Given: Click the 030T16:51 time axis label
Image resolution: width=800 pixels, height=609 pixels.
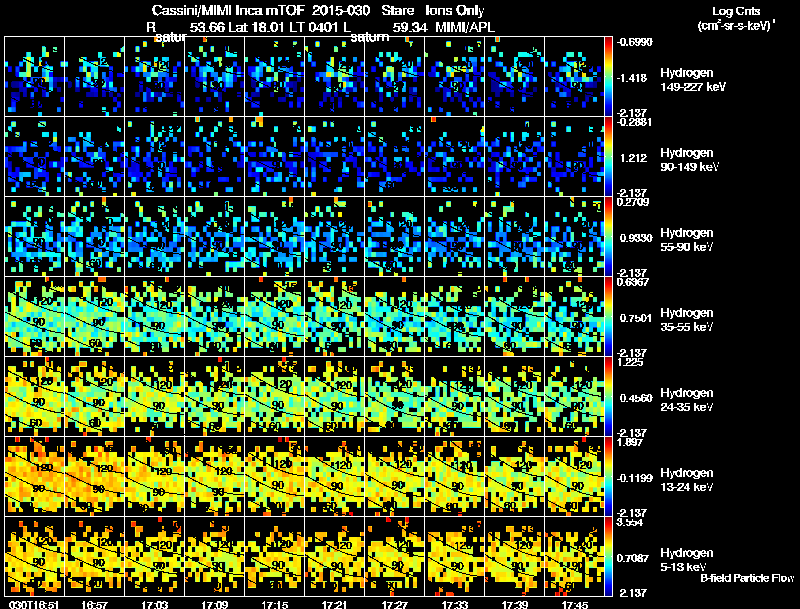Looking at the screenshot, I should [34, 604].
